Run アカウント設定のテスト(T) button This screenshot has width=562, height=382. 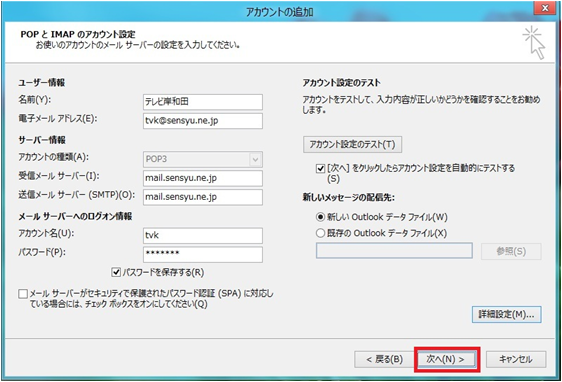coord(352,144)
